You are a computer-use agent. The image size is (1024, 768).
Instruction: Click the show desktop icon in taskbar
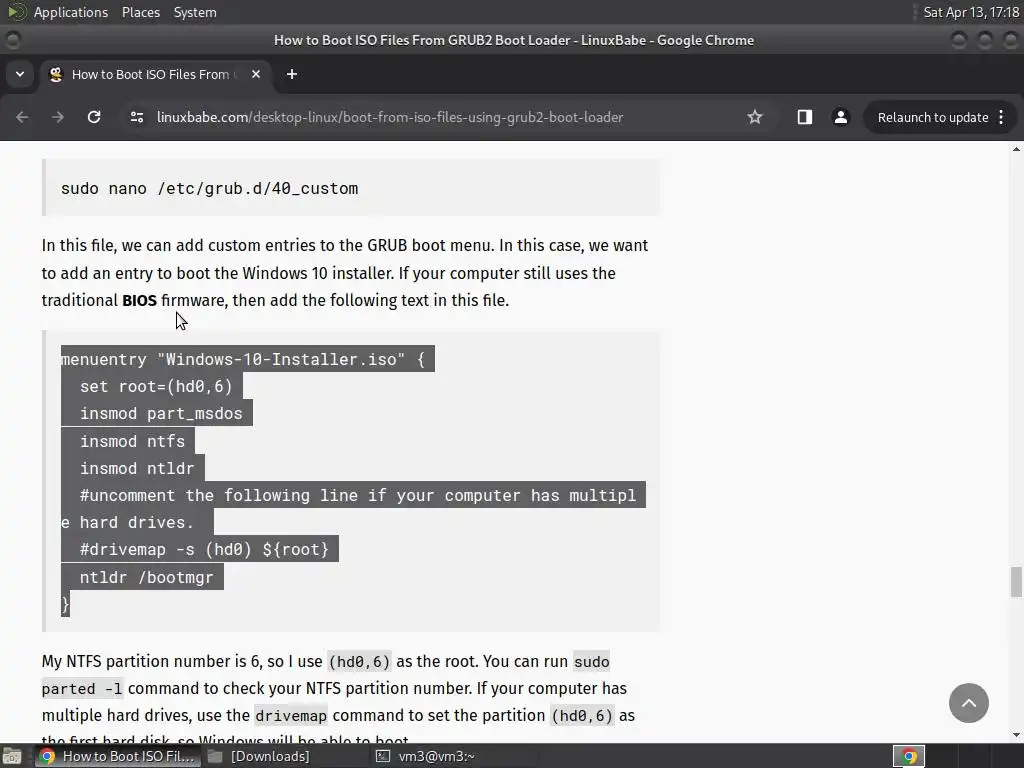click(x=12, y=756)
